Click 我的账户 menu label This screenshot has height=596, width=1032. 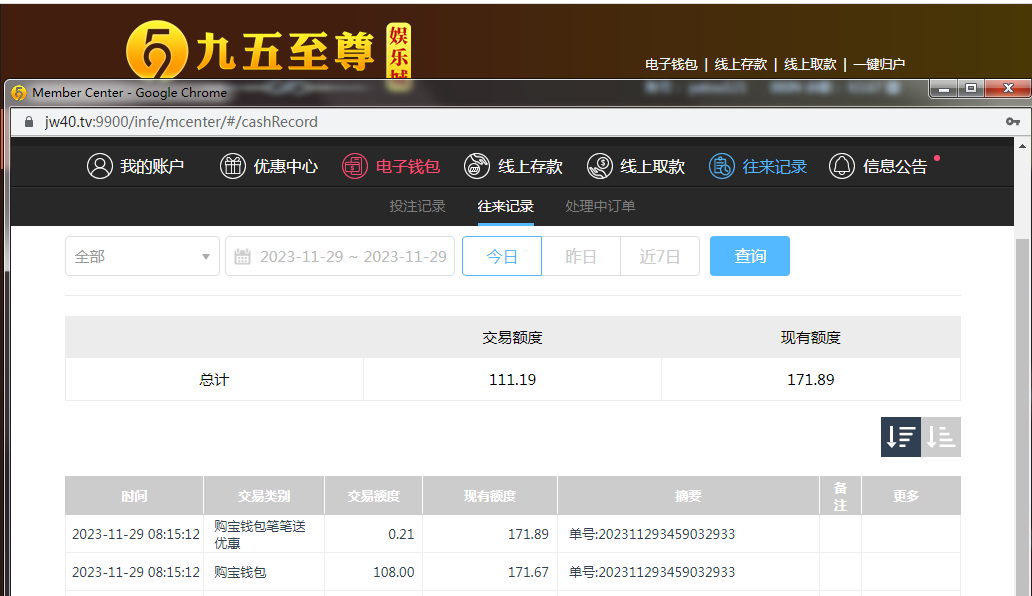tap(152, 166)
